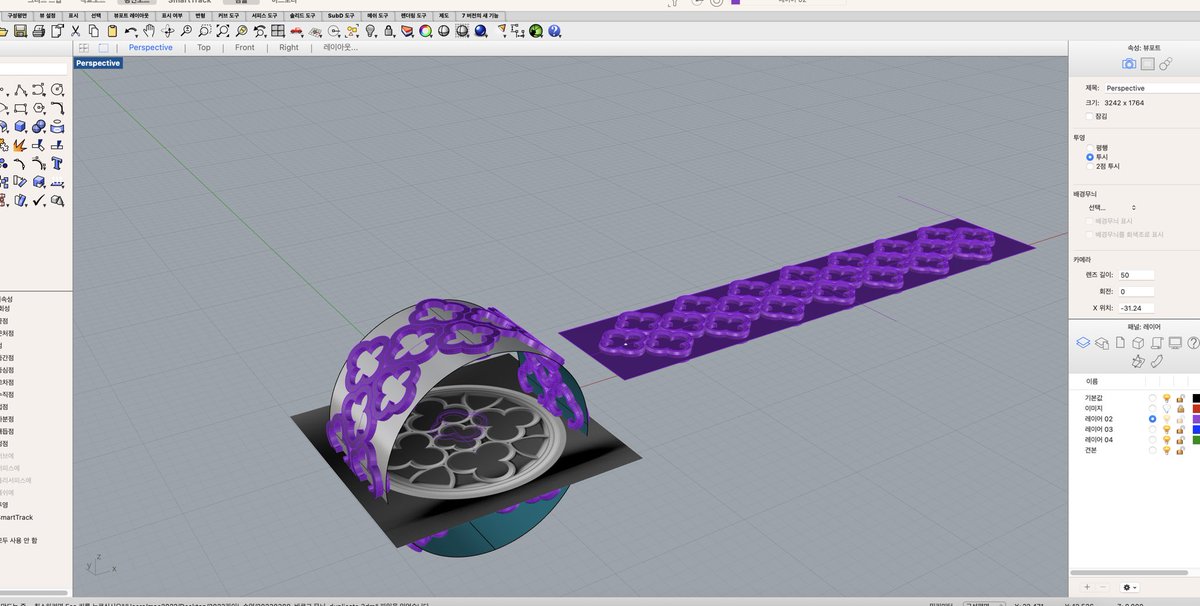Click the light bulb Hide icon
The width and height of the screenshot is (1200, 606).
(370, 31)
